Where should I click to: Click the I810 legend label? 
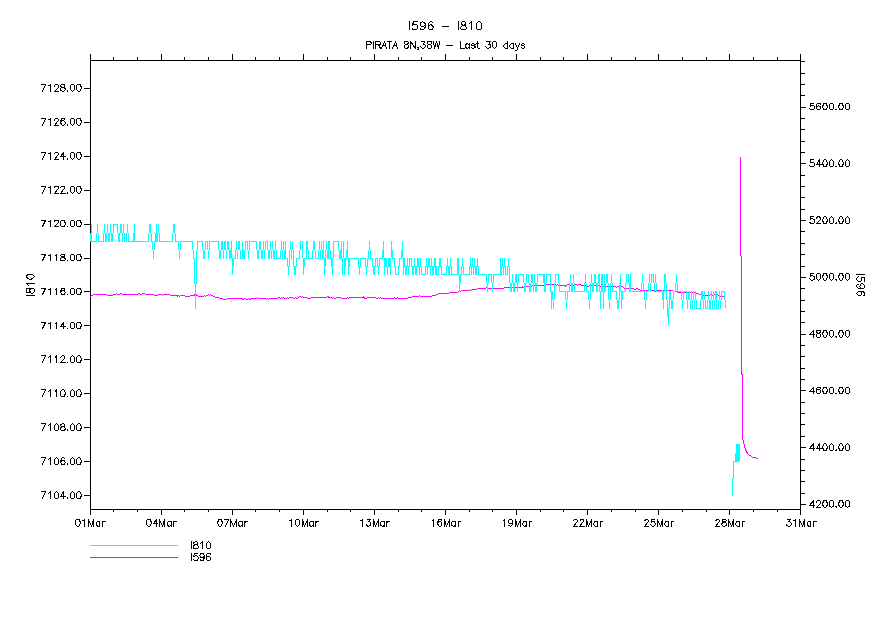tap(201, 546)
